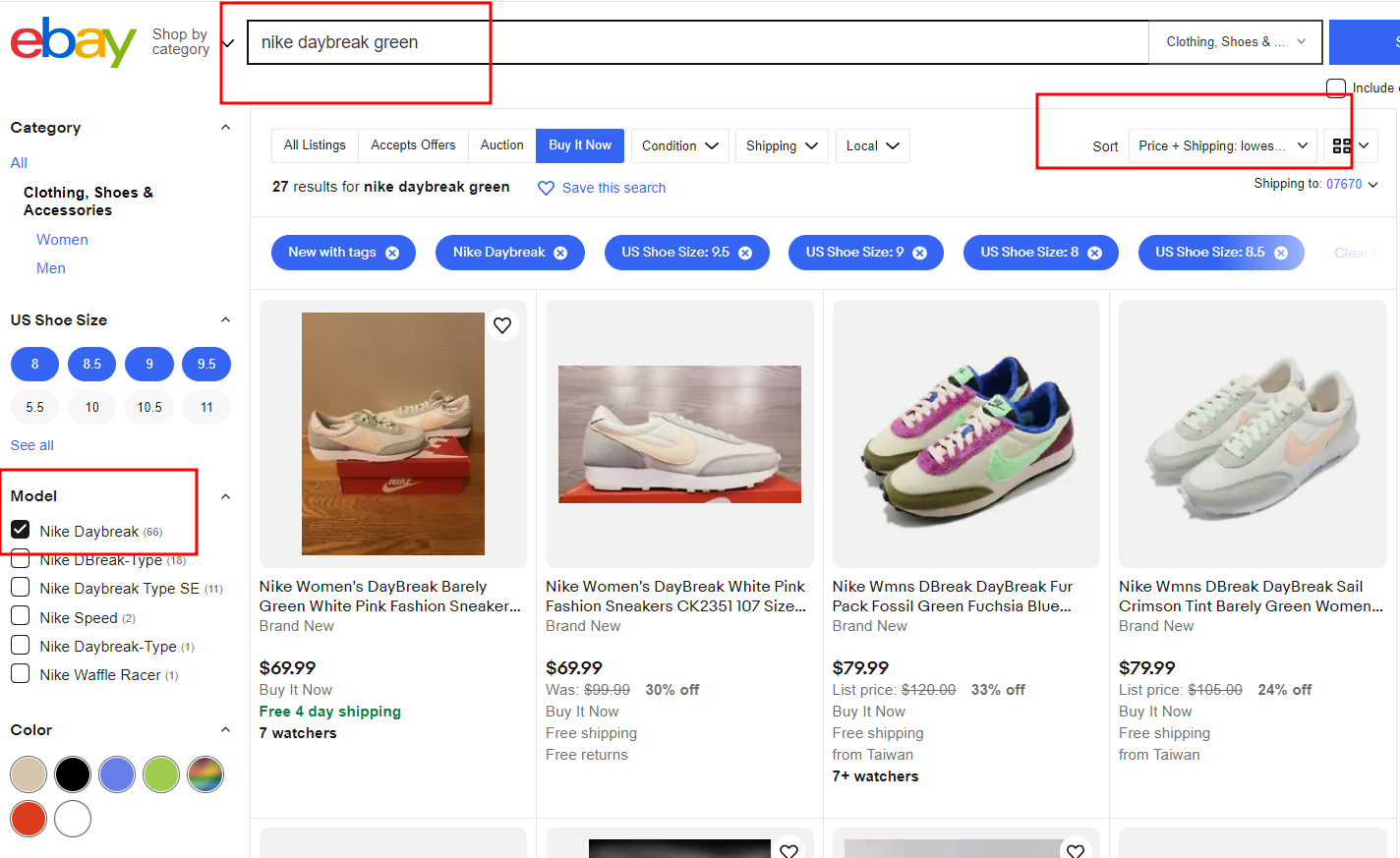
Task: Open the All category link
Action: pyautogui.click(x=19, y=163)
